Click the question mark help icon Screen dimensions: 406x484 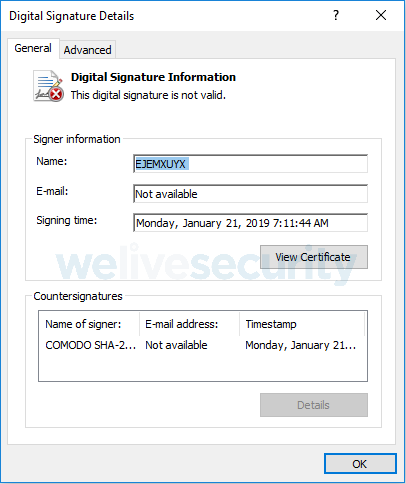point(336,15)
